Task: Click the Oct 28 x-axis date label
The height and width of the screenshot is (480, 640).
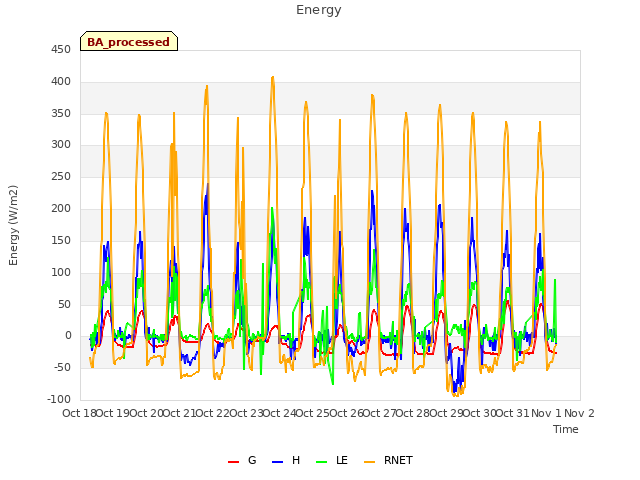Action: tap(413, 413)
